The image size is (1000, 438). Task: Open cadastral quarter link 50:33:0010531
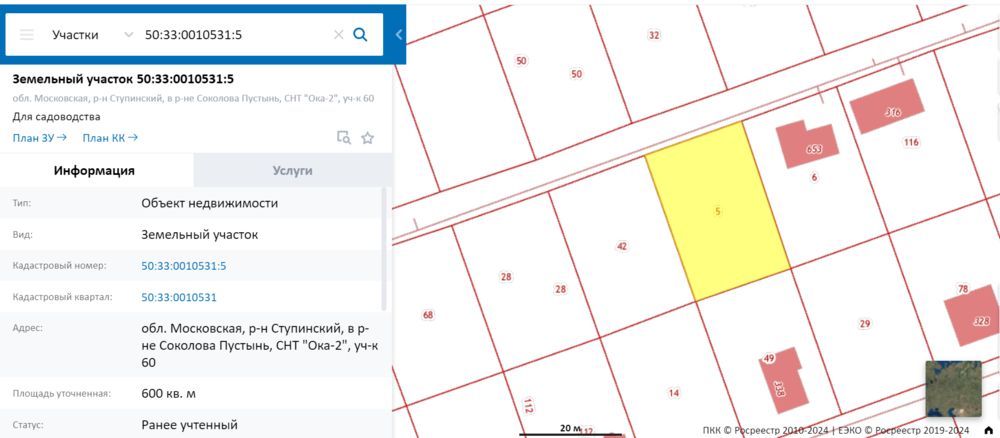coord(179,297)
